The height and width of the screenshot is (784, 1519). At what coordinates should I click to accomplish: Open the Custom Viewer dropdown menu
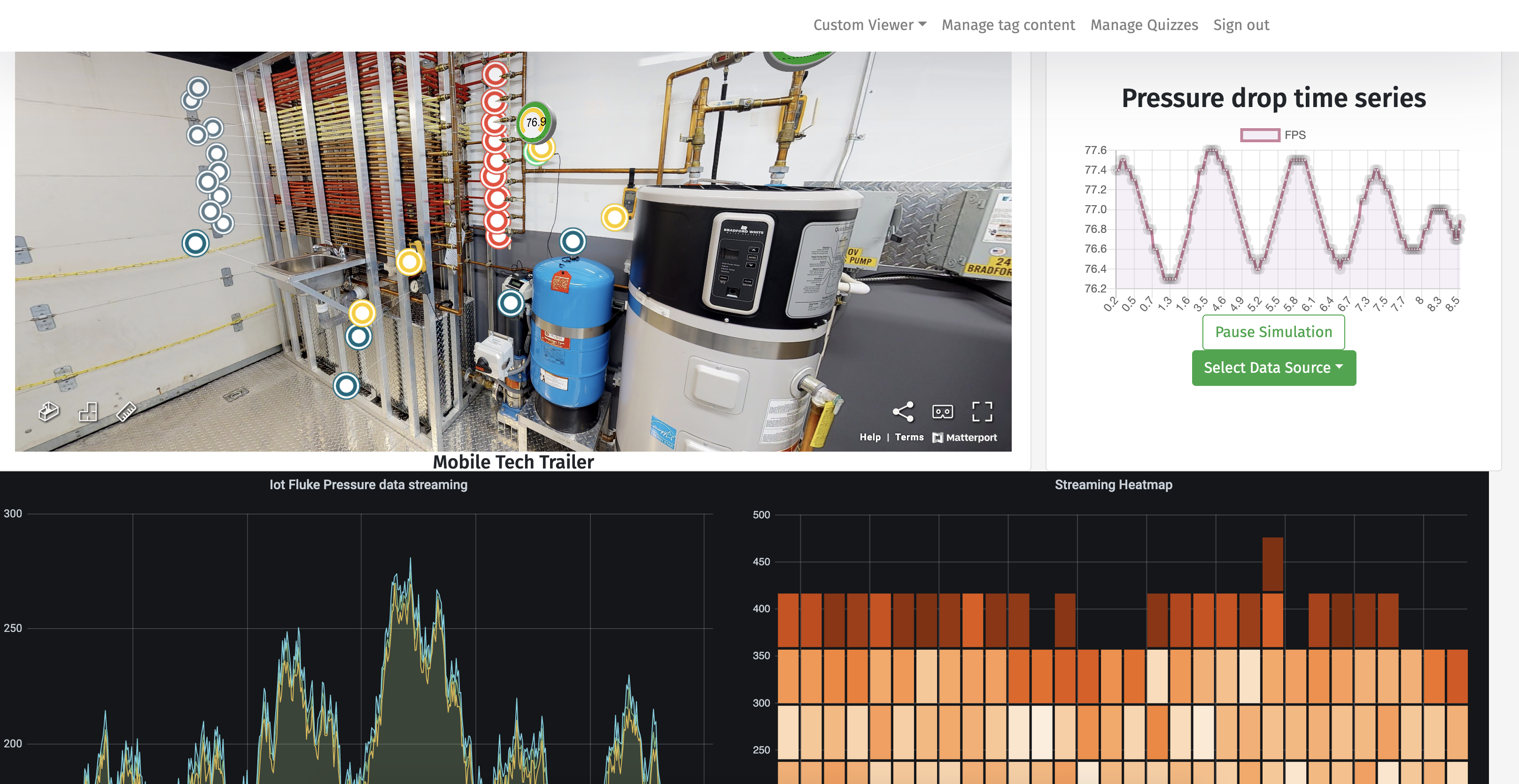[869, 25]
